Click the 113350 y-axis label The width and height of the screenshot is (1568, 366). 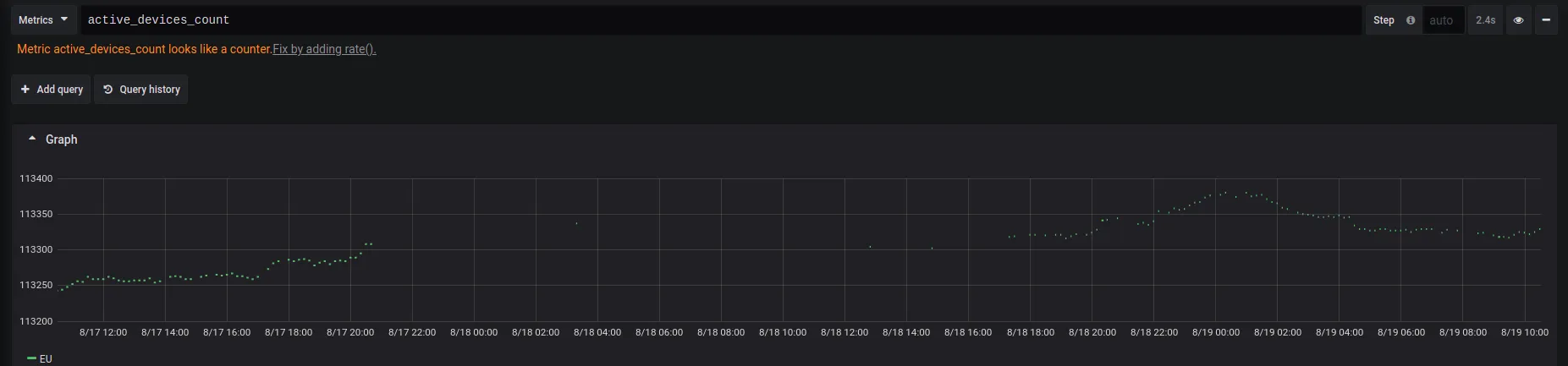(x=36, y=214)
